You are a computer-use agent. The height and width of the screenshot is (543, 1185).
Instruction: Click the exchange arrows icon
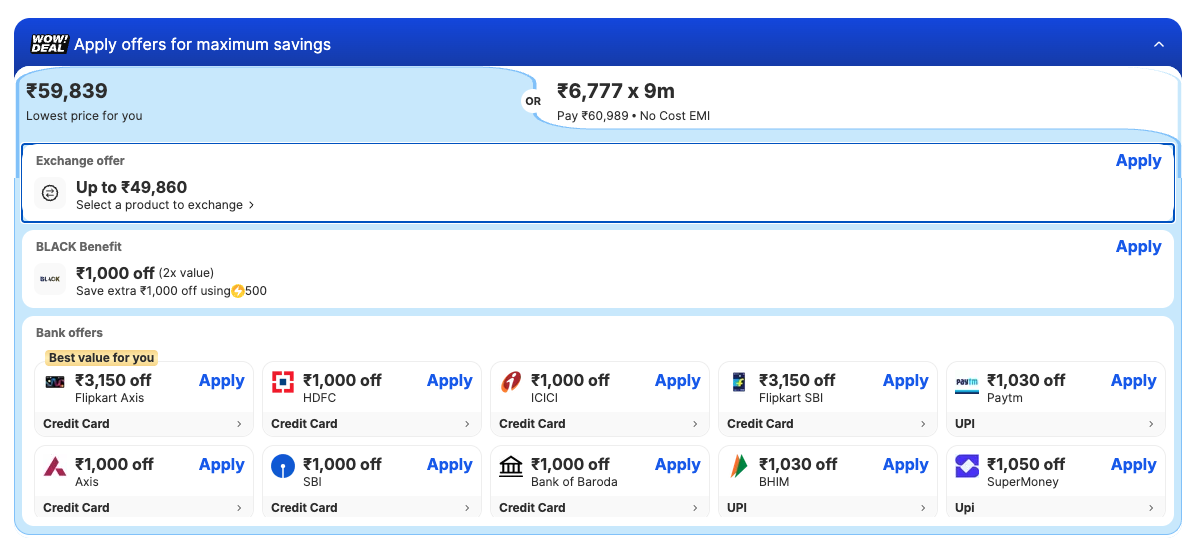tap(50, 194)
